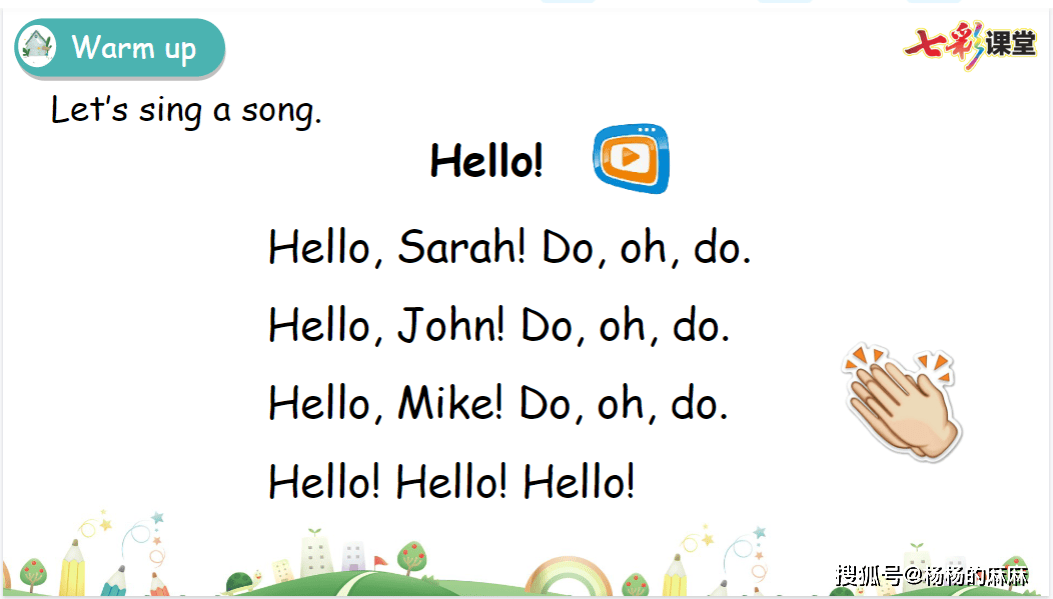Click the white building with sprout on top
Viewport: 1053px width, 599px height.
click(x=316, y=553)
